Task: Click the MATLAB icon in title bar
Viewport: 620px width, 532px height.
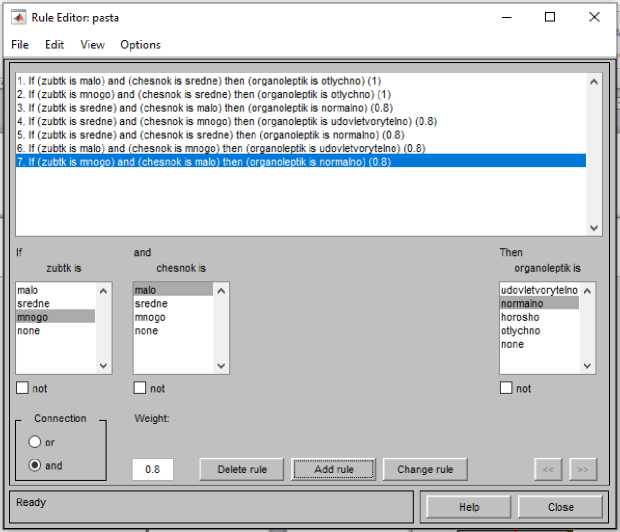Action: click(18, 17)
